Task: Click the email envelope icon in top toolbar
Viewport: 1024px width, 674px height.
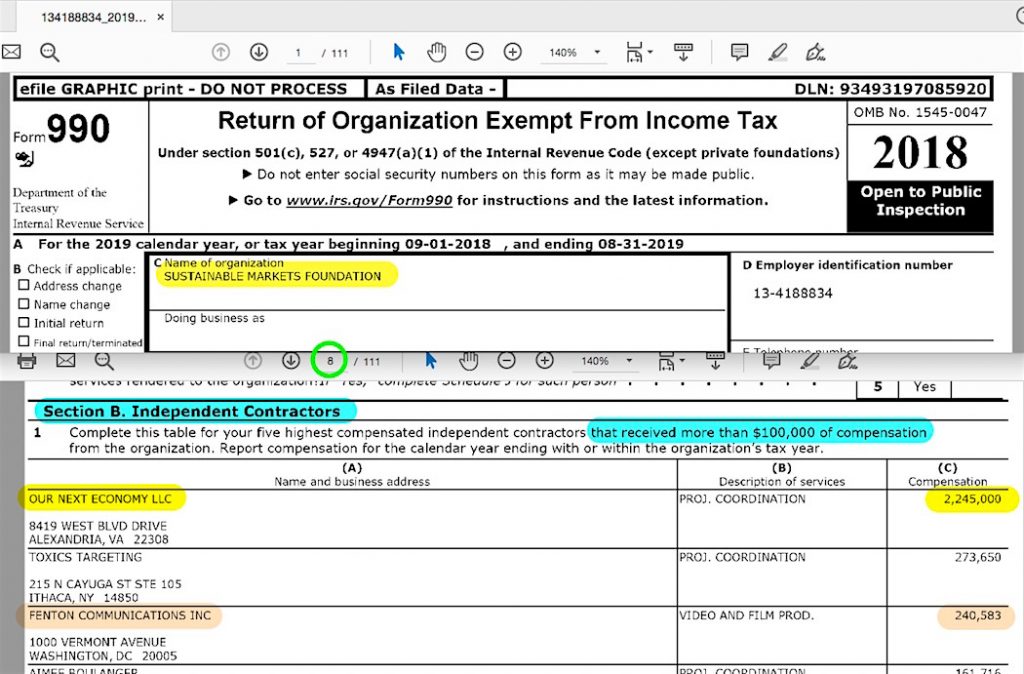Action: [x=11, y=52]
